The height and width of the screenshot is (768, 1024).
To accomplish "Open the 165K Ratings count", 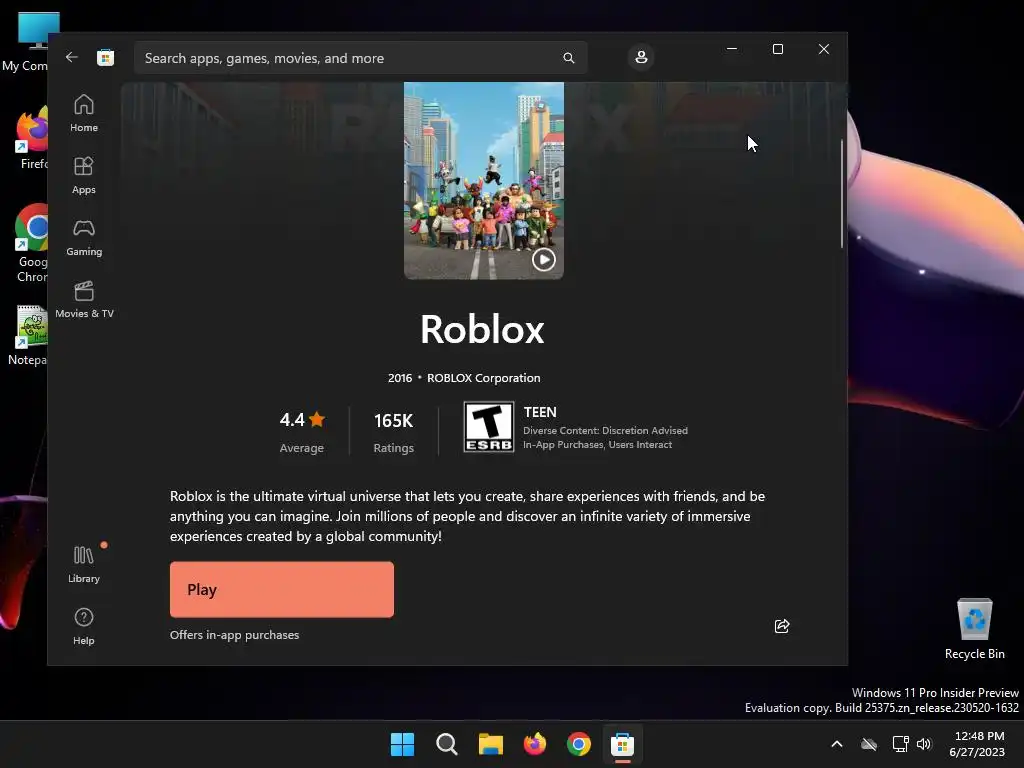I will coord(393,431).
